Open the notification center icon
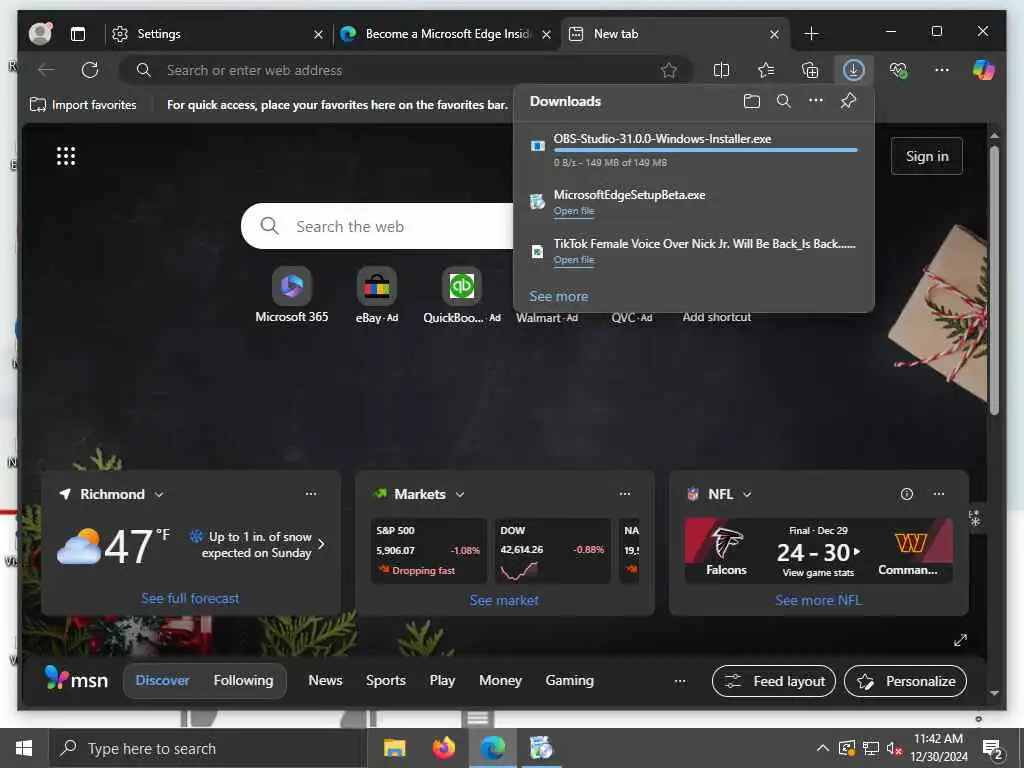 993,749
